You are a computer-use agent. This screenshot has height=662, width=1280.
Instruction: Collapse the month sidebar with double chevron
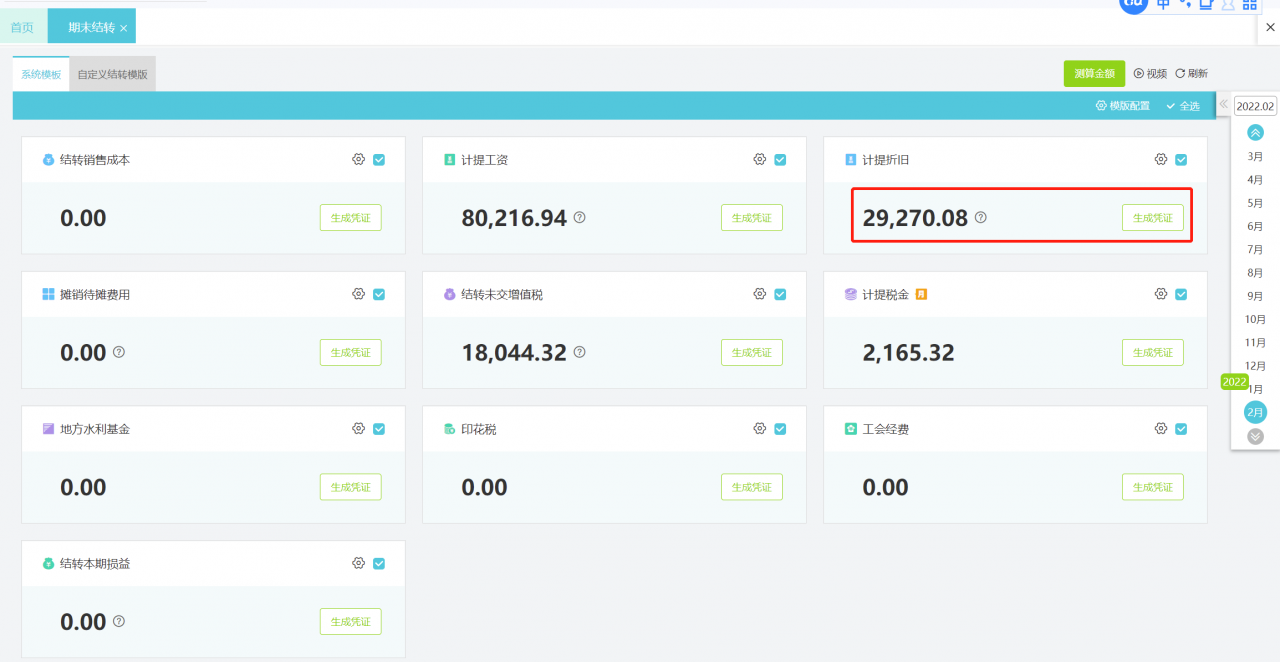tap(1223, 105)
